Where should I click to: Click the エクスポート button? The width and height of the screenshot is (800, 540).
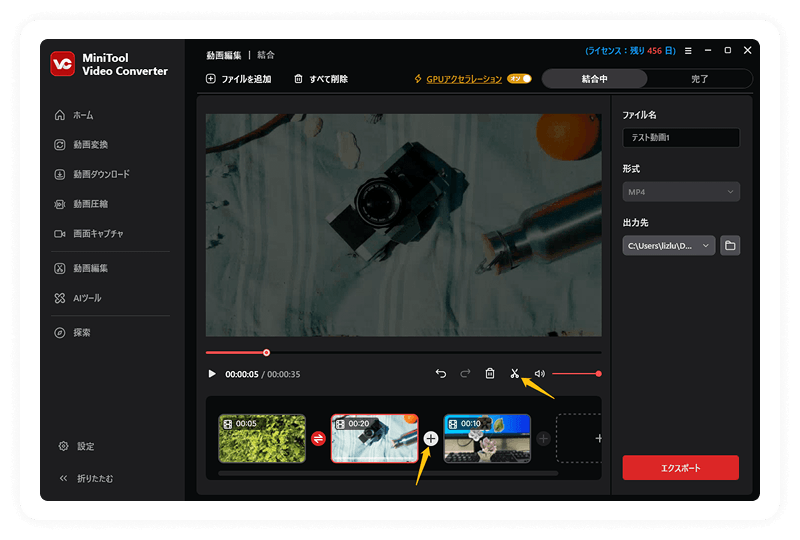pyautogui.click(x=681, y=468)
